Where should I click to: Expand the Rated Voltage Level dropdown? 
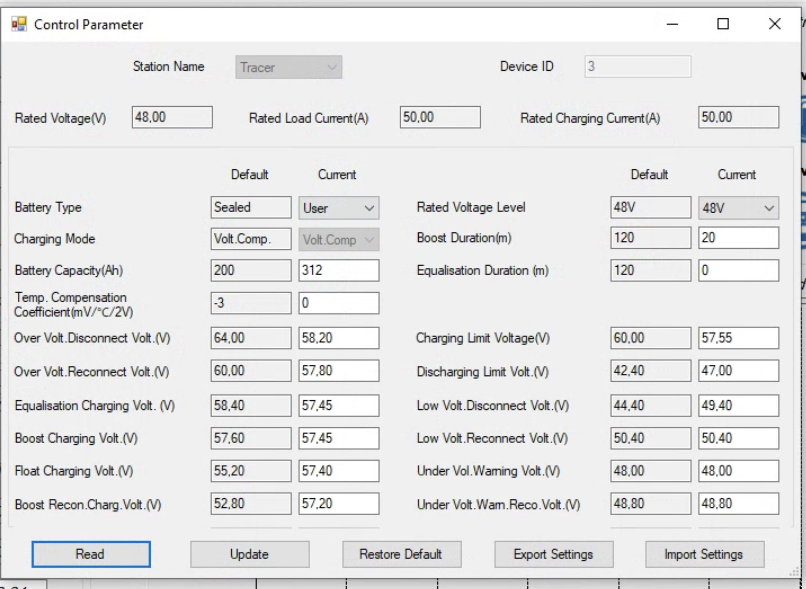[738, 208]
